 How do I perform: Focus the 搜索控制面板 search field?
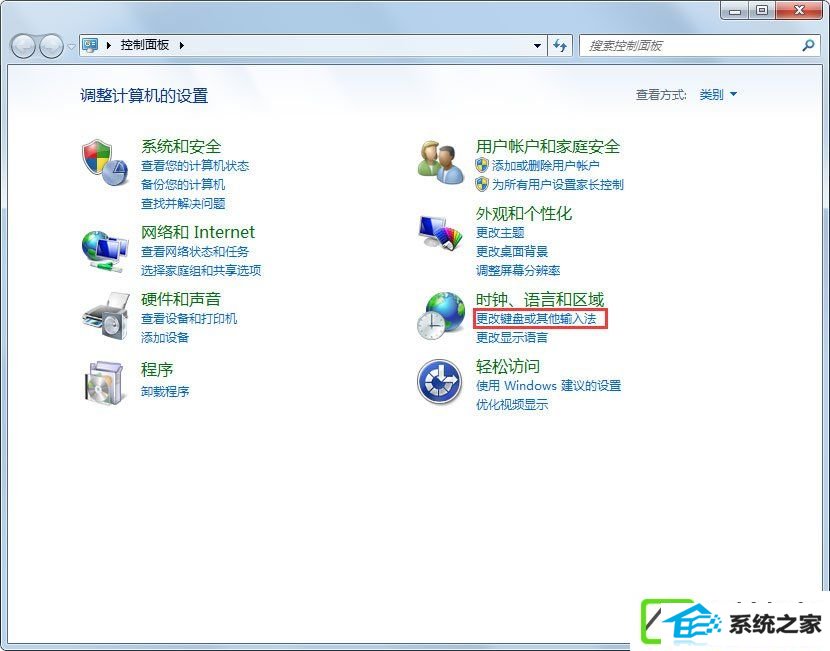click(x=699, y=46)
